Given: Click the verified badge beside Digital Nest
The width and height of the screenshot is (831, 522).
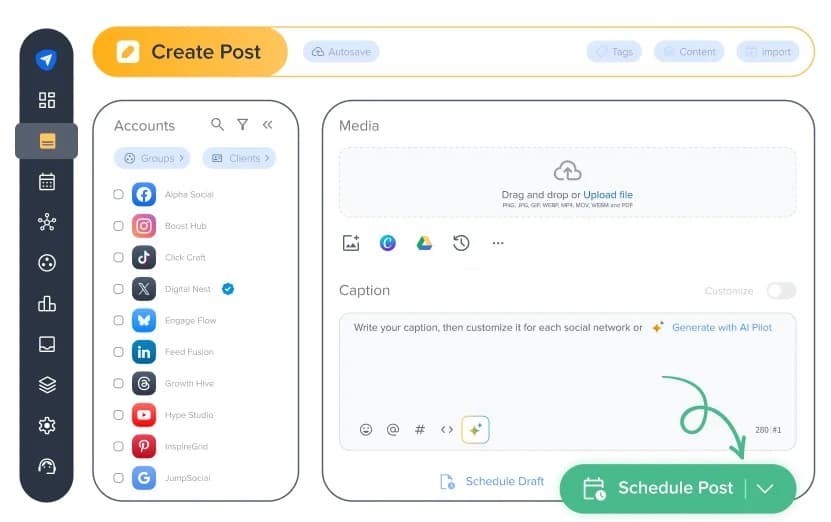Looking at the screenshot, I should click(228, 289).
